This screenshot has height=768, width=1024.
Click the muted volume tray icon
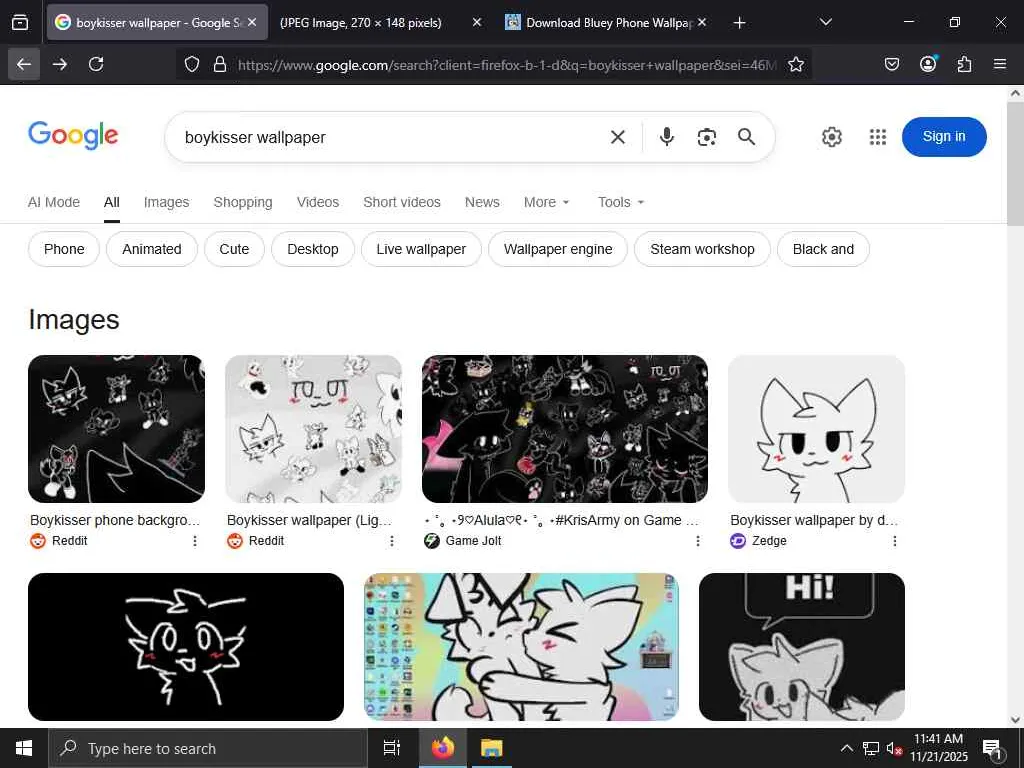click(x=894, y=748)
